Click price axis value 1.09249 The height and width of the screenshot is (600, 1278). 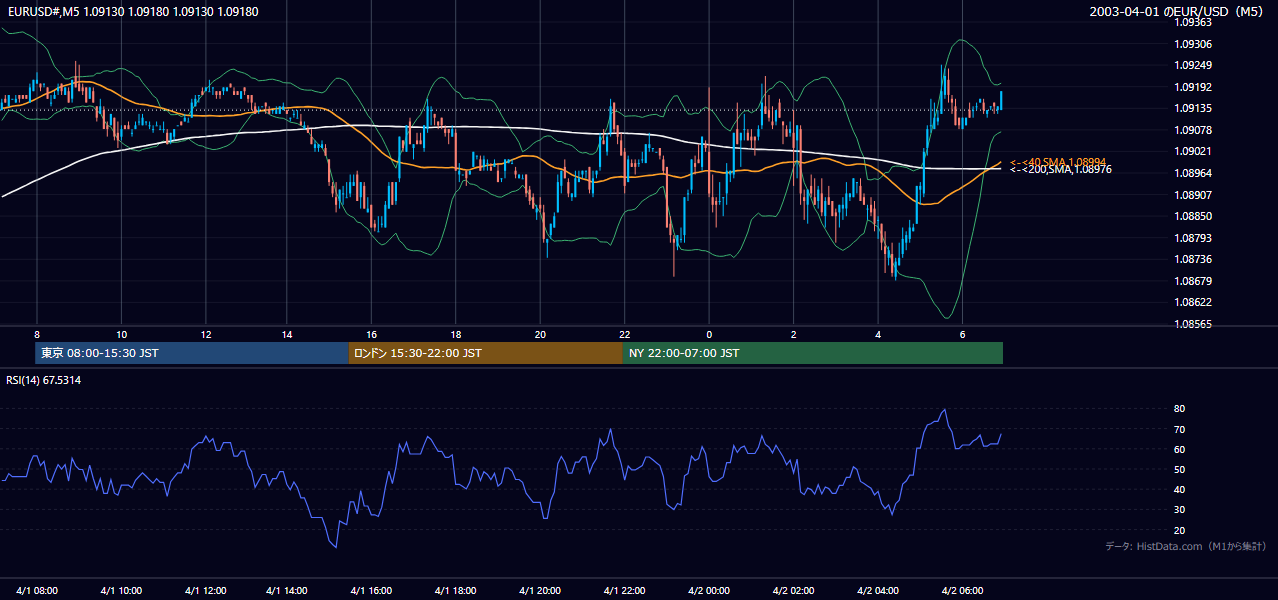tap(1192, 65)
